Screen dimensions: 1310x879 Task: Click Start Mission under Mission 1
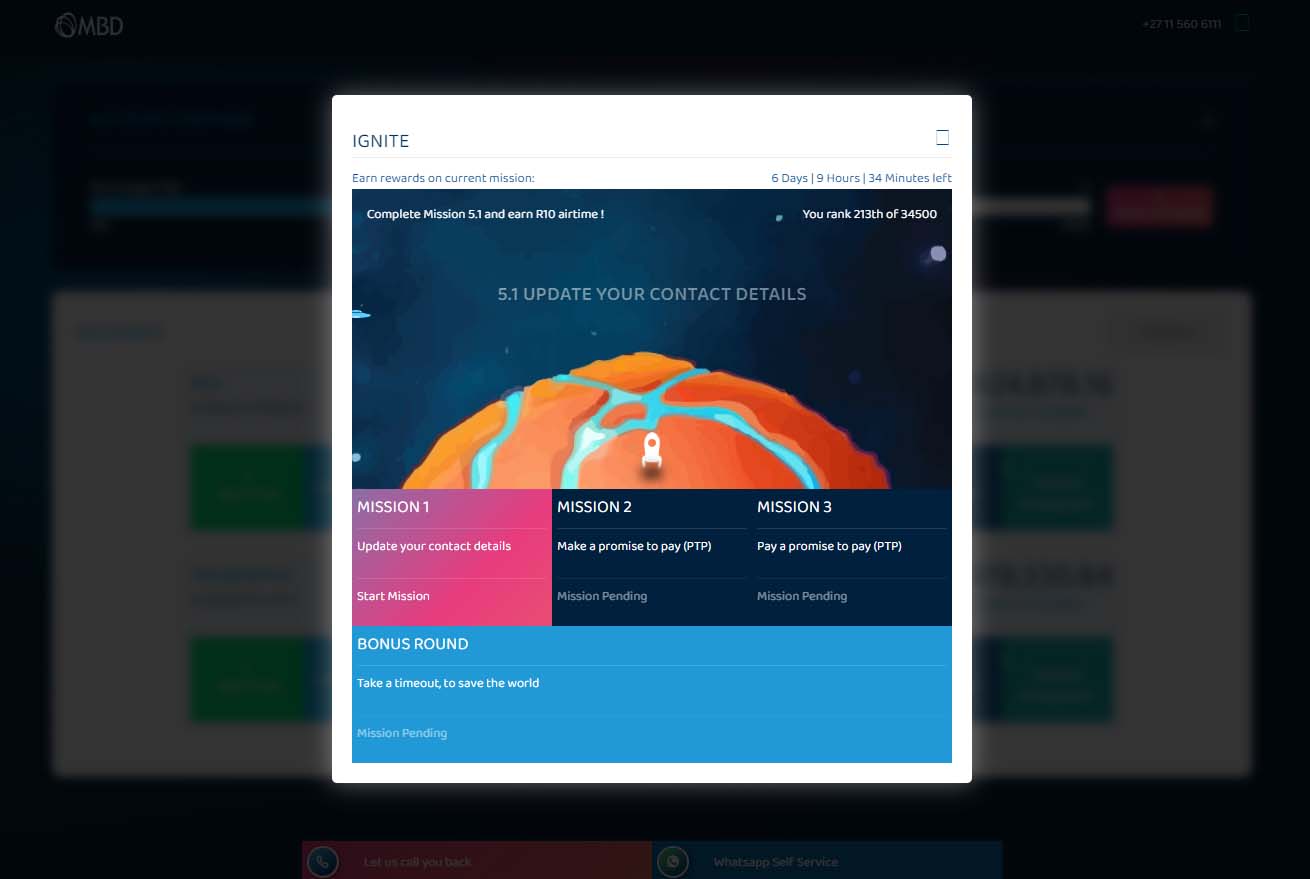click(393, 596)
